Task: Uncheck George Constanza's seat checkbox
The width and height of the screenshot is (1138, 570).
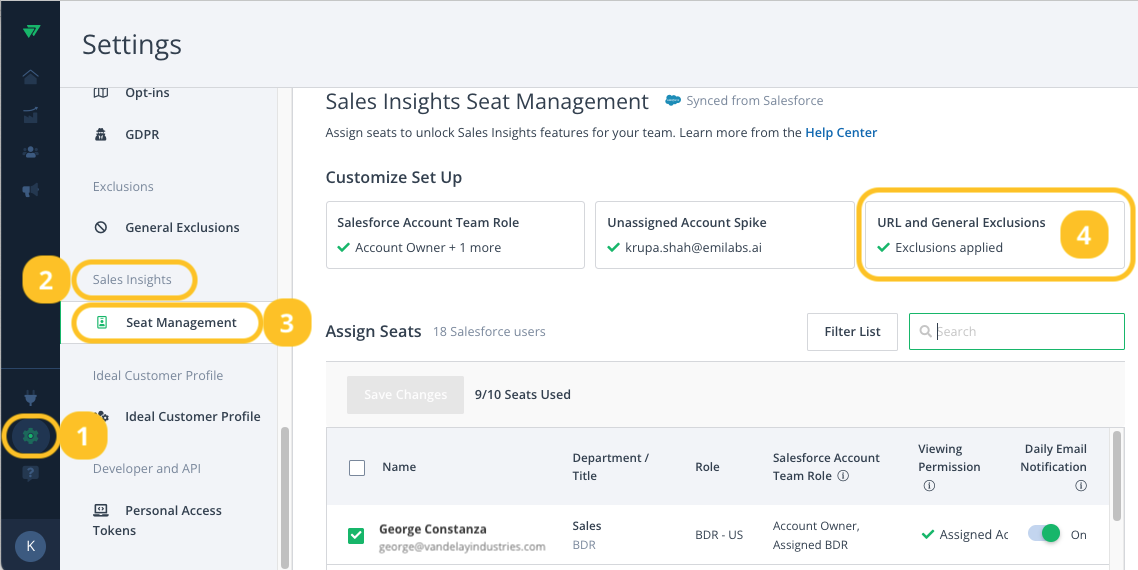Action: 356,536
